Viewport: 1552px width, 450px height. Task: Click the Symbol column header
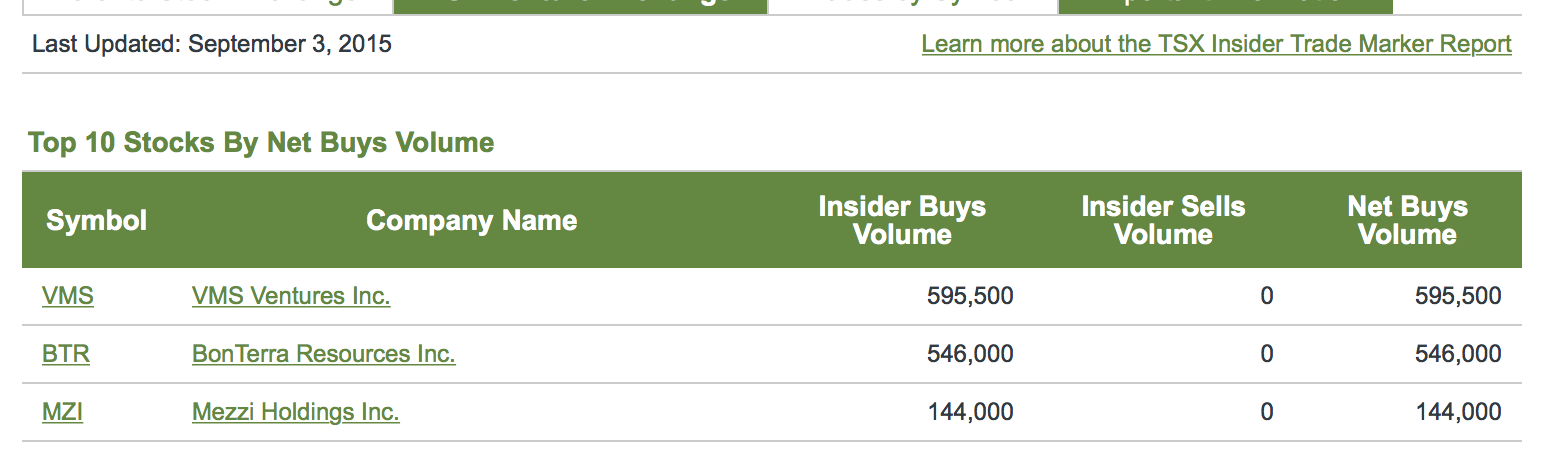coord(96,221)
